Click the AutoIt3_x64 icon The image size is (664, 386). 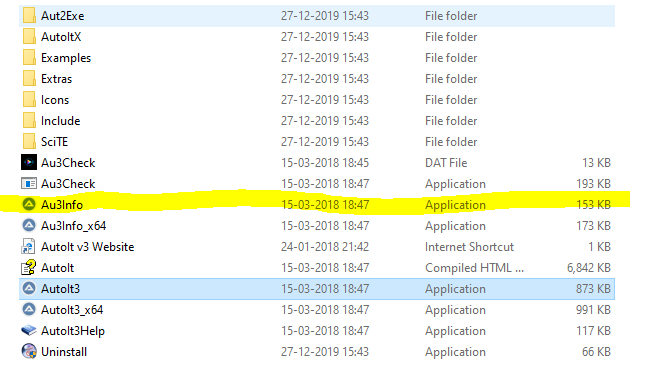(29, 310)
